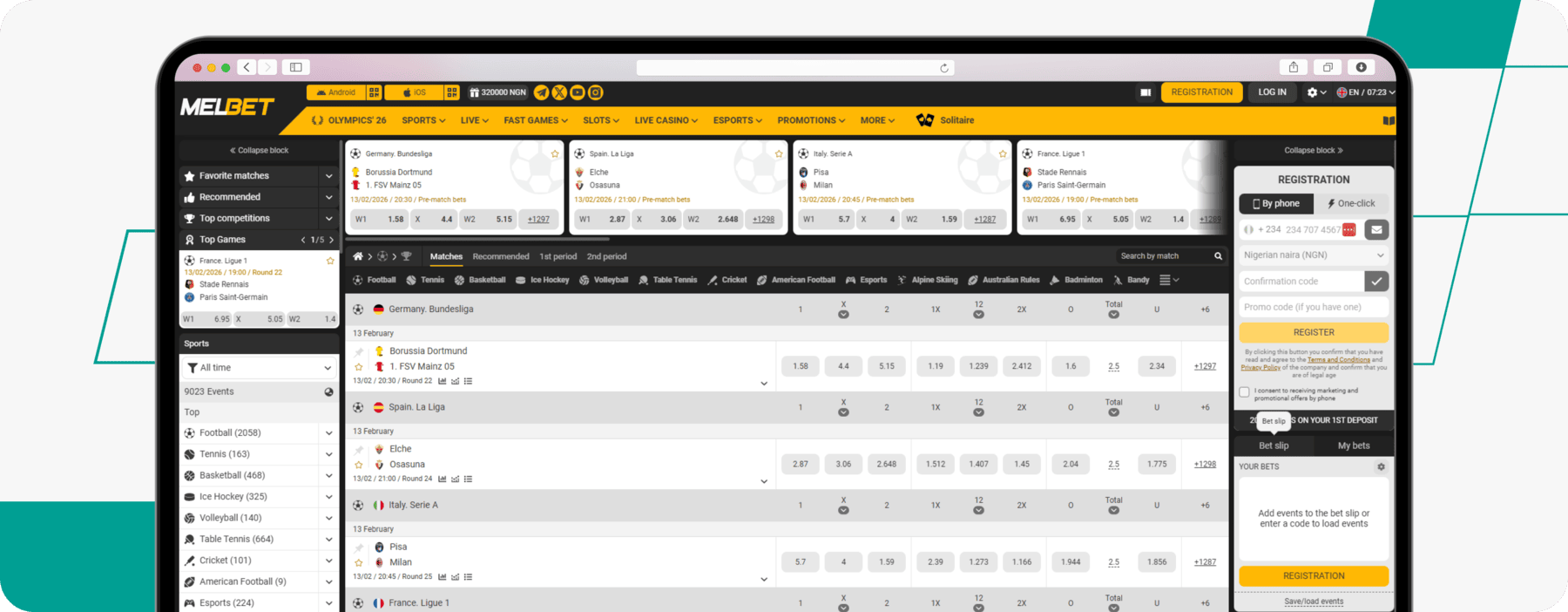1568x612 pixels.
Task: Open the YouTube social icon
Action: pyautogui.click(x=578, y=92)
